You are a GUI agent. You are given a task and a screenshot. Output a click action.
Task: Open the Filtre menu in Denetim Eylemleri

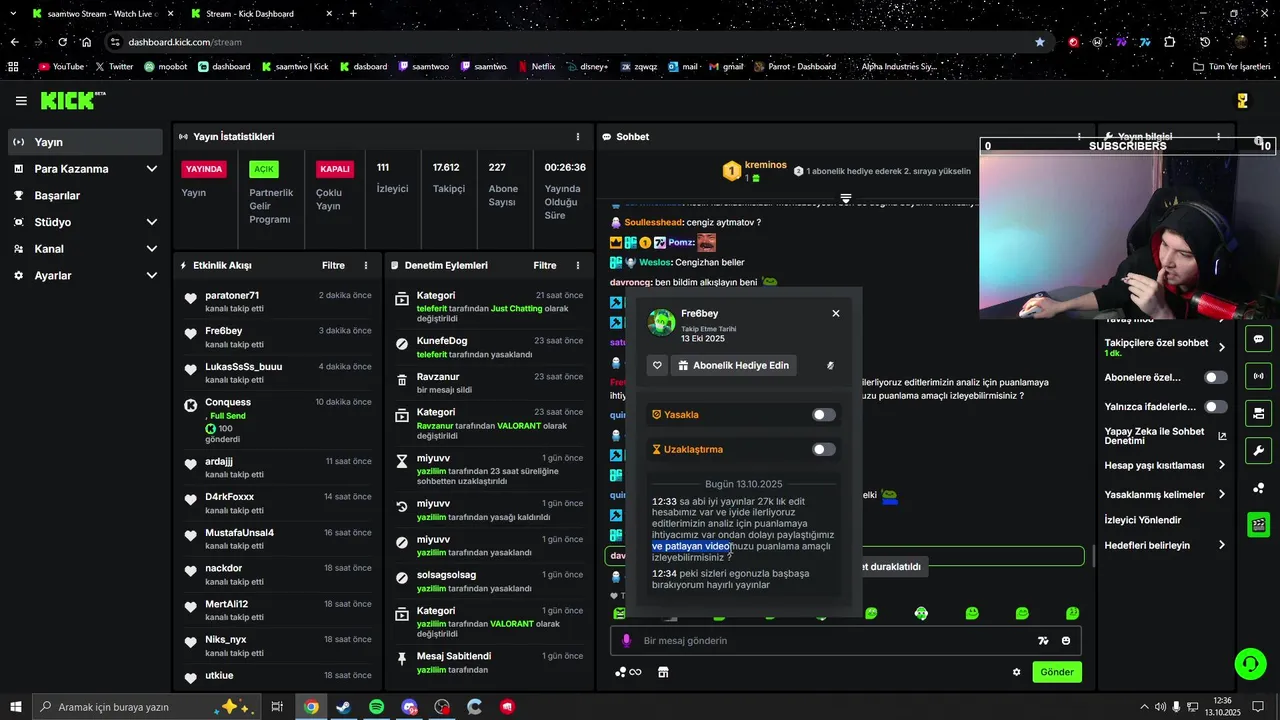tap(545, 266)
